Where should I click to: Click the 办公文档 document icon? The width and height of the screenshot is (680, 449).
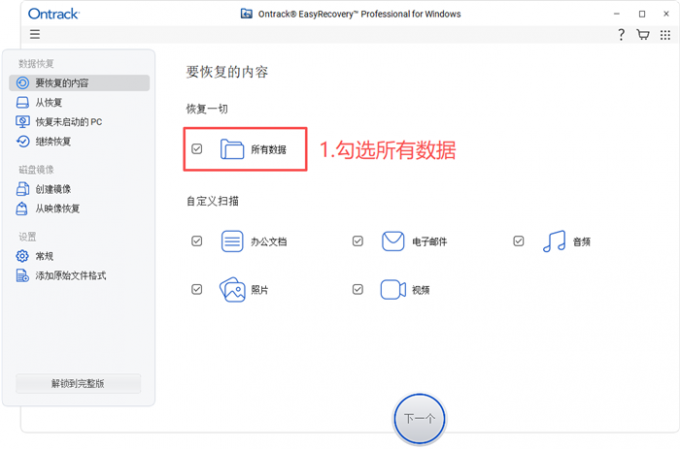tap(232, 241)
